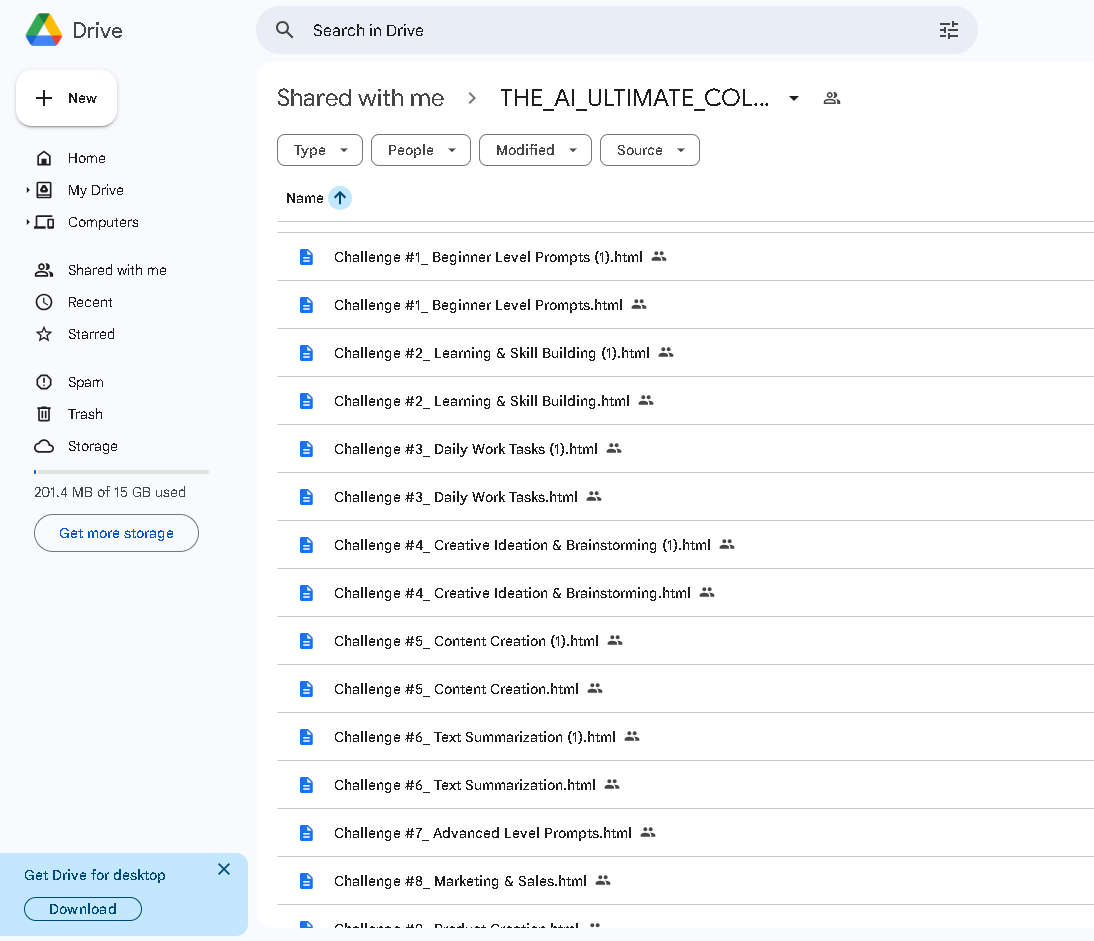Go to Home in sidebar

86,158
